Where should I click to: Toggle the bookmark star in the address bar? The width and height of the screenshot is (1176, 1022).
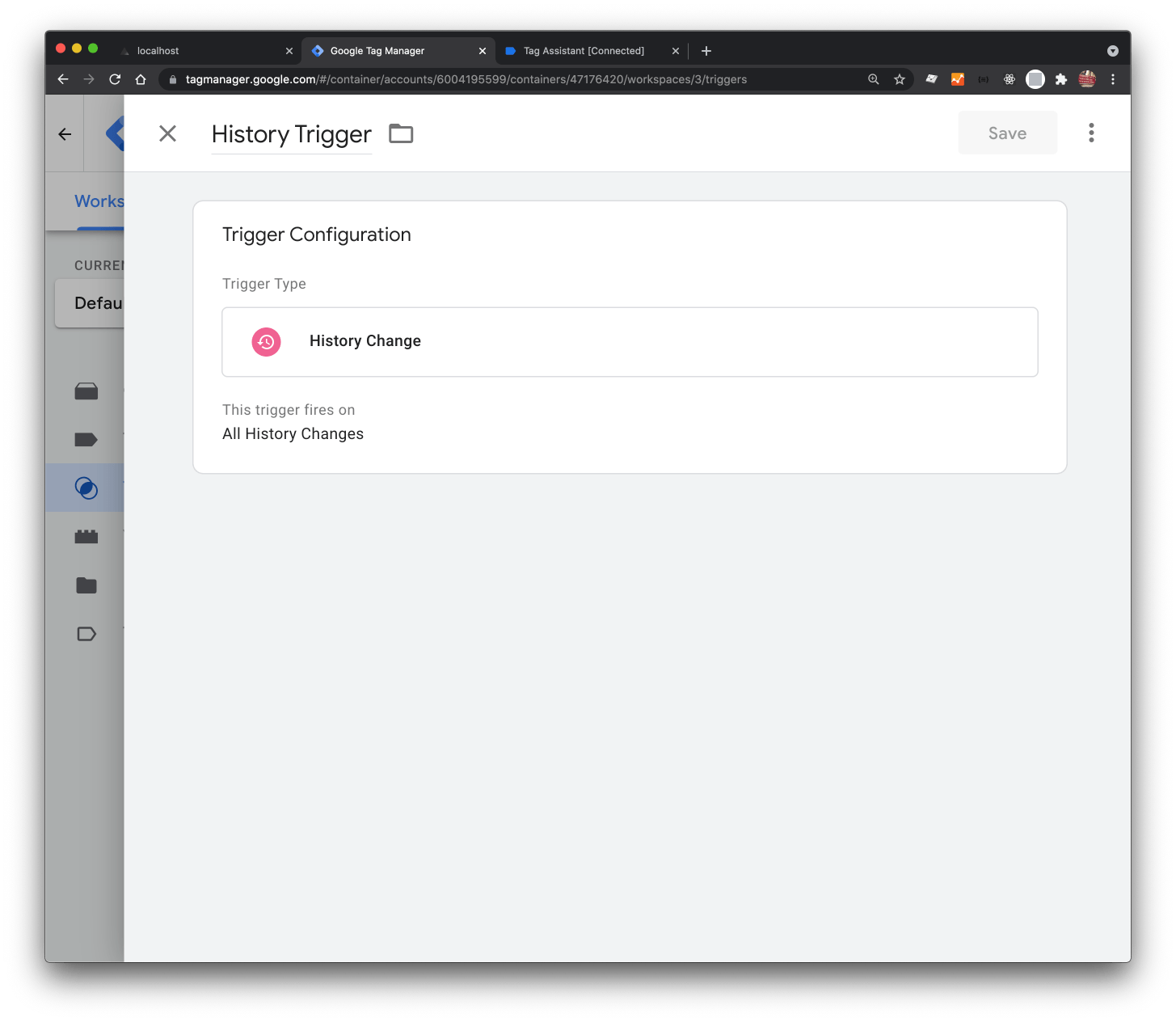[x=900, y=79]
